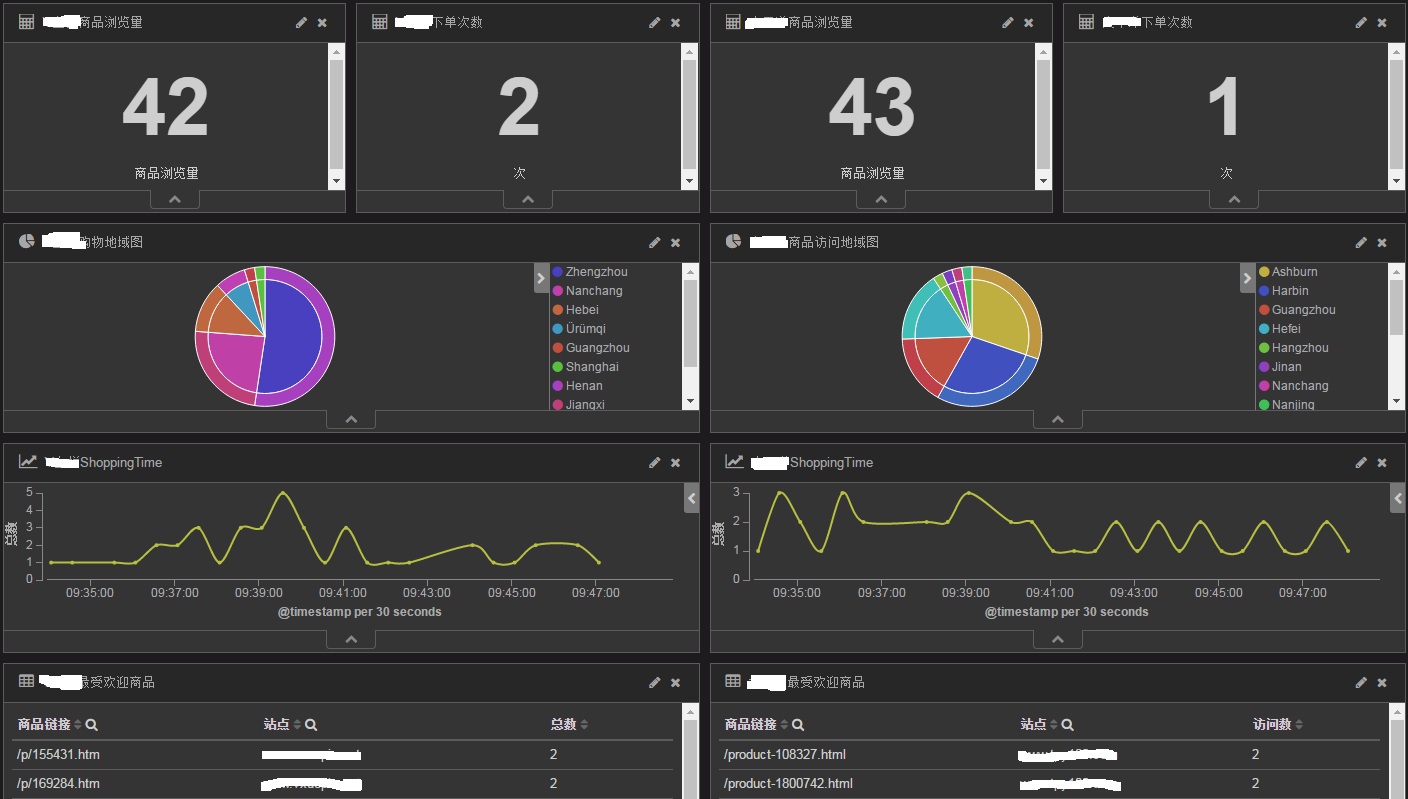The image size is (1408, 799).
Task: Collapse the panel showing 2
Action: (x=528, y=200)
